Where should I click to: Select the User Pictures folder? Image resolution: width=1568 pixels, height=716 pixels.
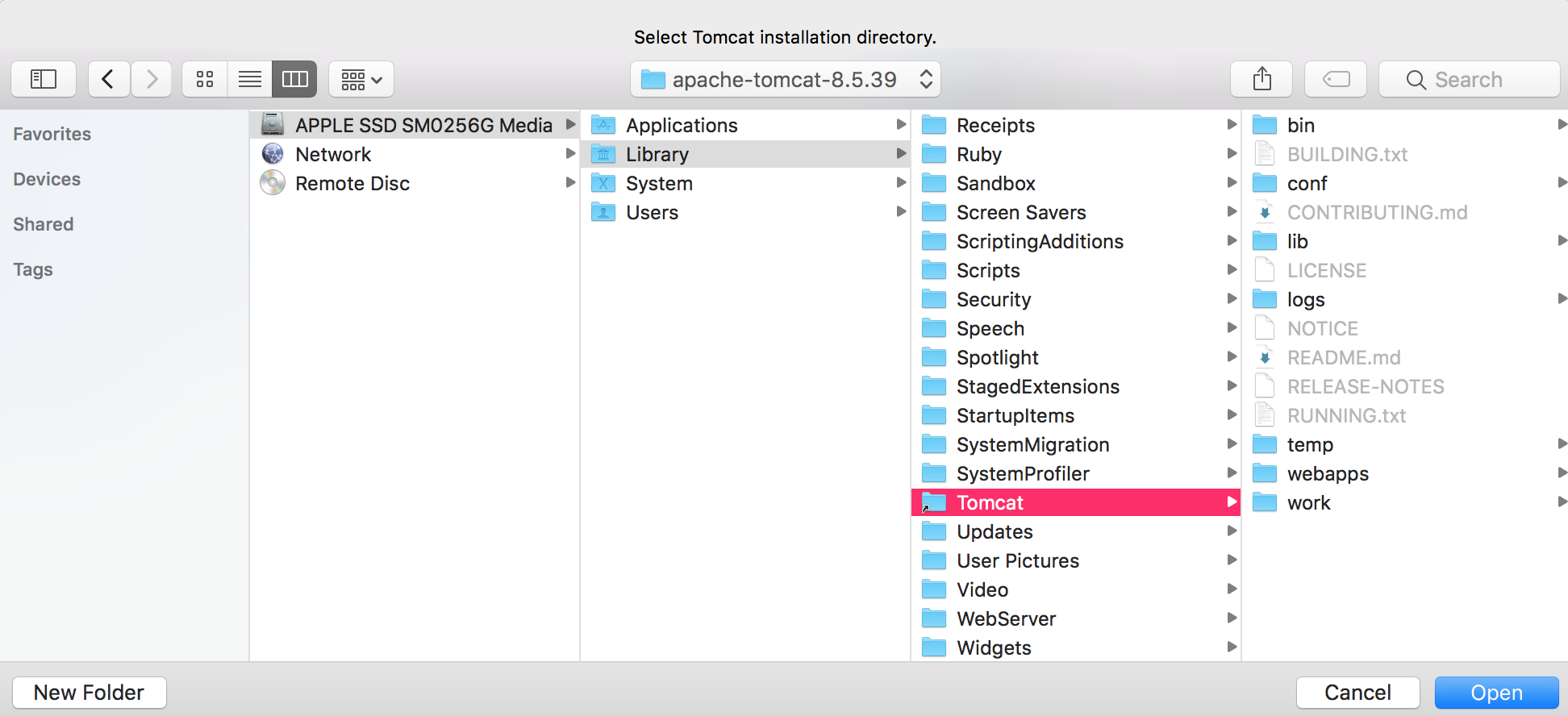[x=1076, y=560]
